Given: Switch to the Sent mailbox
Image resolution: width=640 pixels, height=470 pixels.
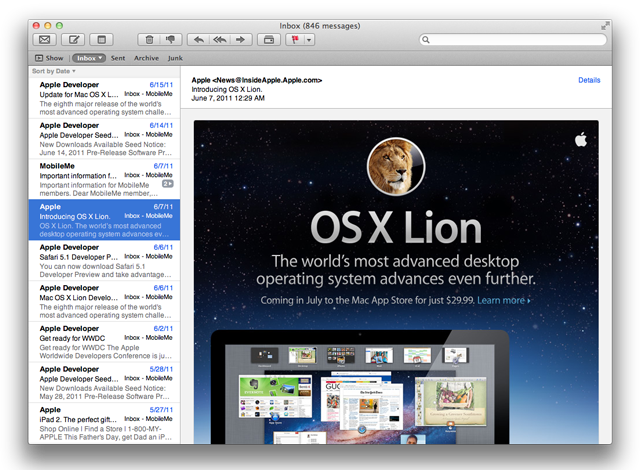Looking at the screenshot, I should pyautogui.click(x=118, y=58).
